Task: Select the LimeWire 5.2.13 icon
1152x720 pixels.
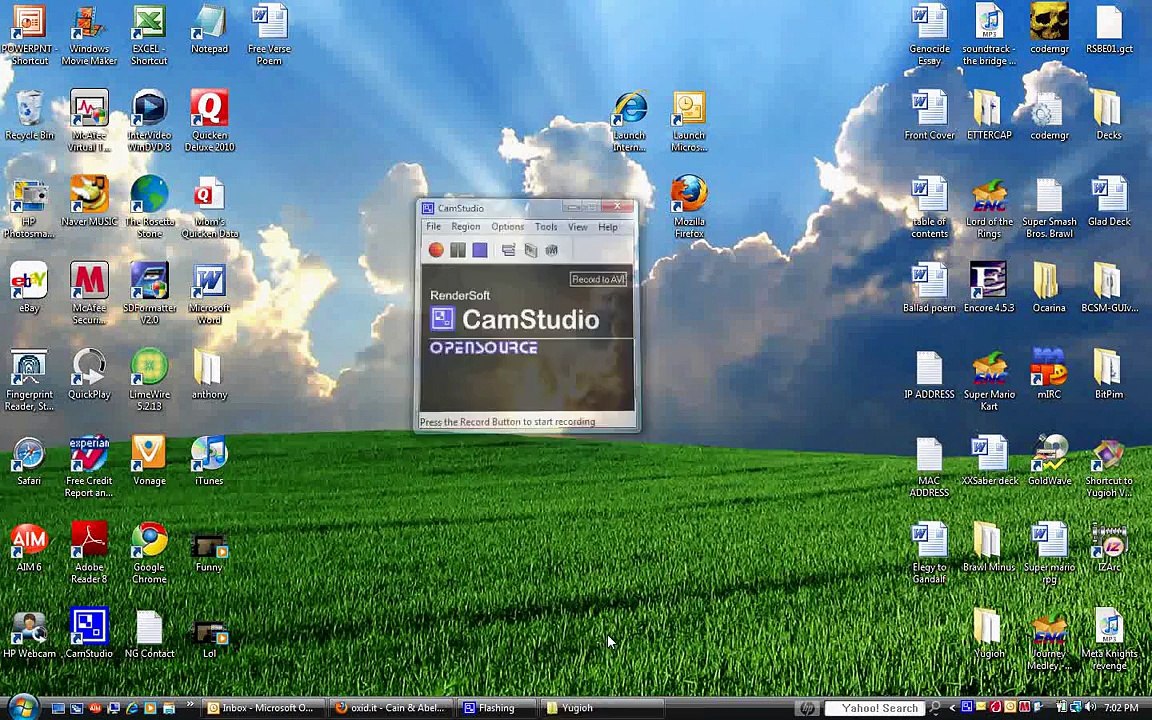Action: pyautogui.click(x=149, y=381)
